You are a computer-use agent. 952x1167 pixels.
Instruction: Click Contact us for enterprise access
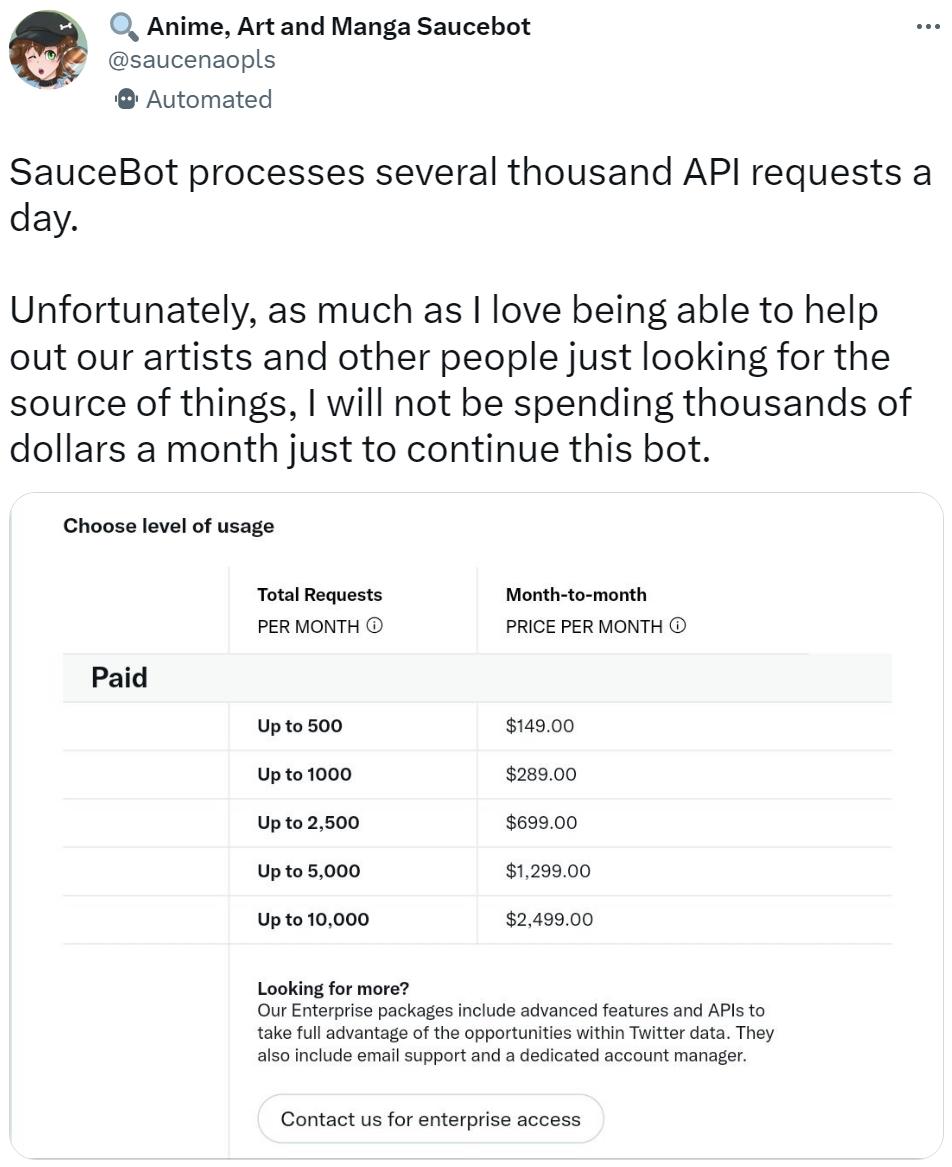click(x=432, y=1119)
